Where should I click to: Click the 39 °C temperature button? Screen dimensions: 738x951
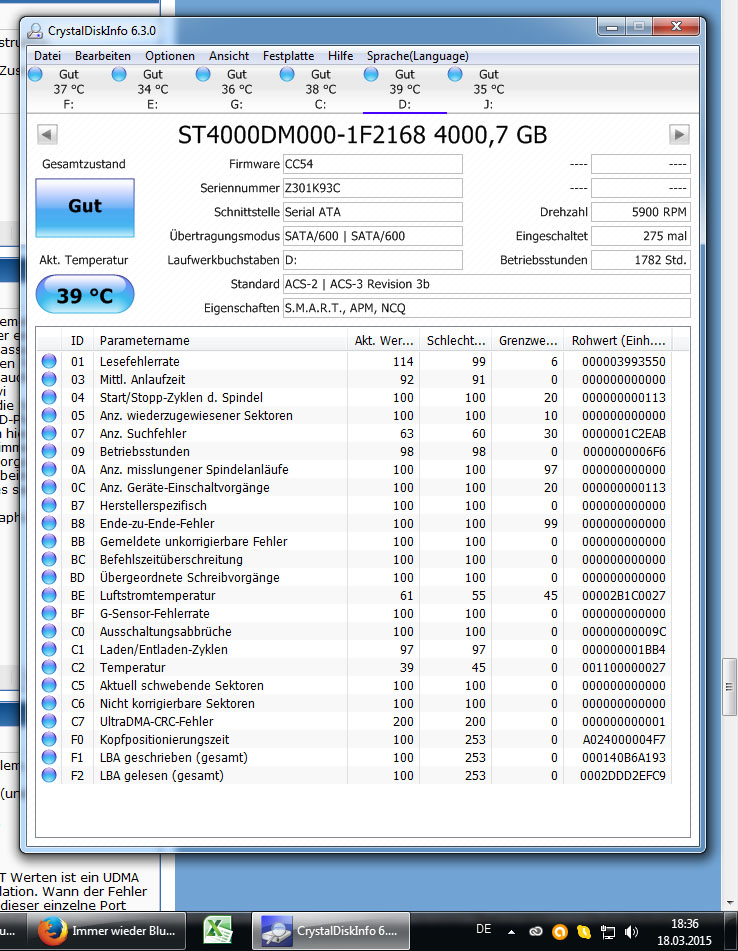coord(85,295)
